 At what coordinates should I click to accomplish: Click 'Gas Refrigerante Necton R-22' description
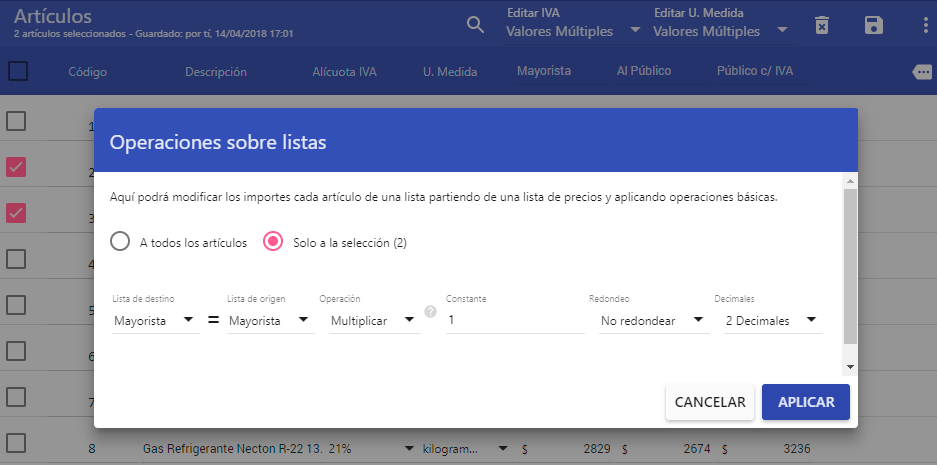[233, 448]
